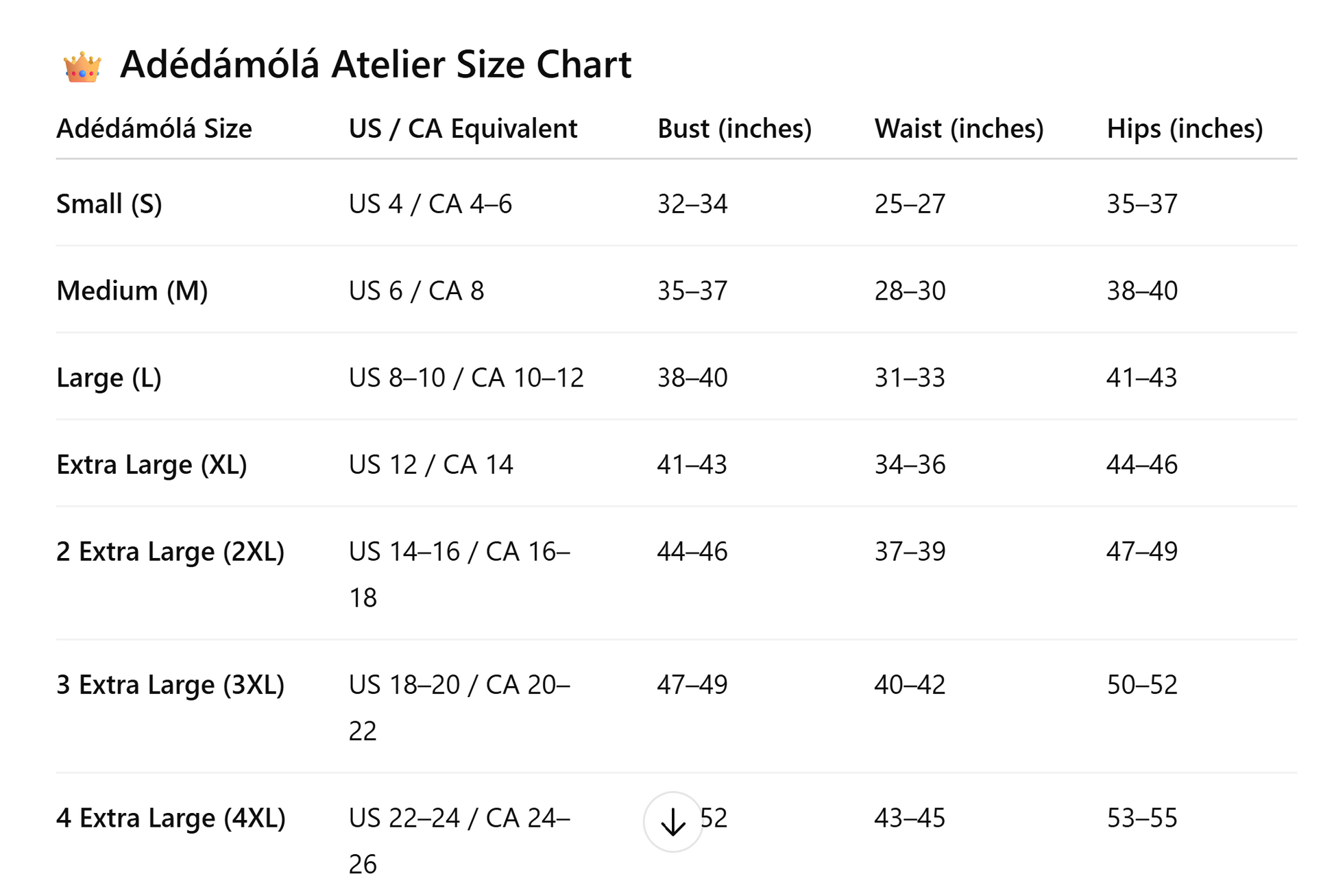Select the 2 Extra Large (2XL) label
This screenshot has width=1334, height=896.
[x=170, y=551]
